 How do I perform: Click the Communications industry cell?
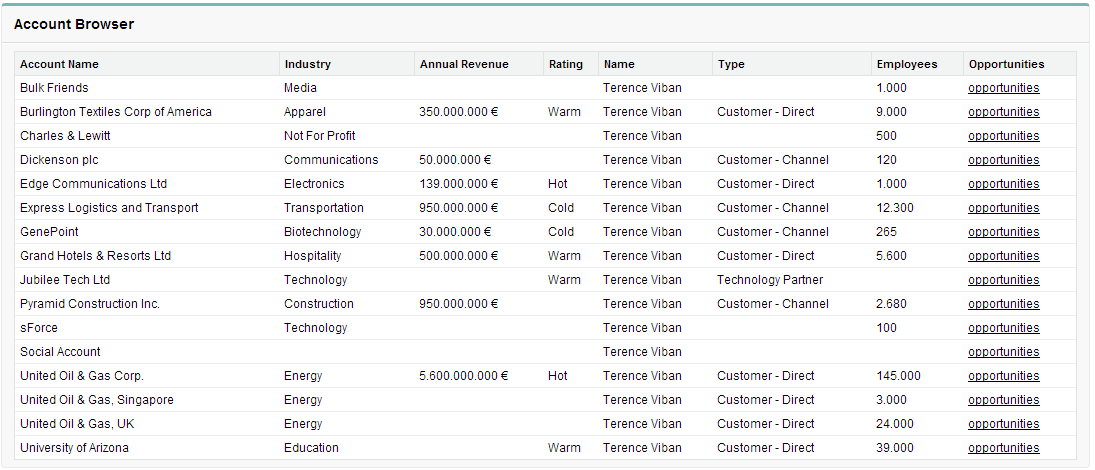click(x=331, y=160)
